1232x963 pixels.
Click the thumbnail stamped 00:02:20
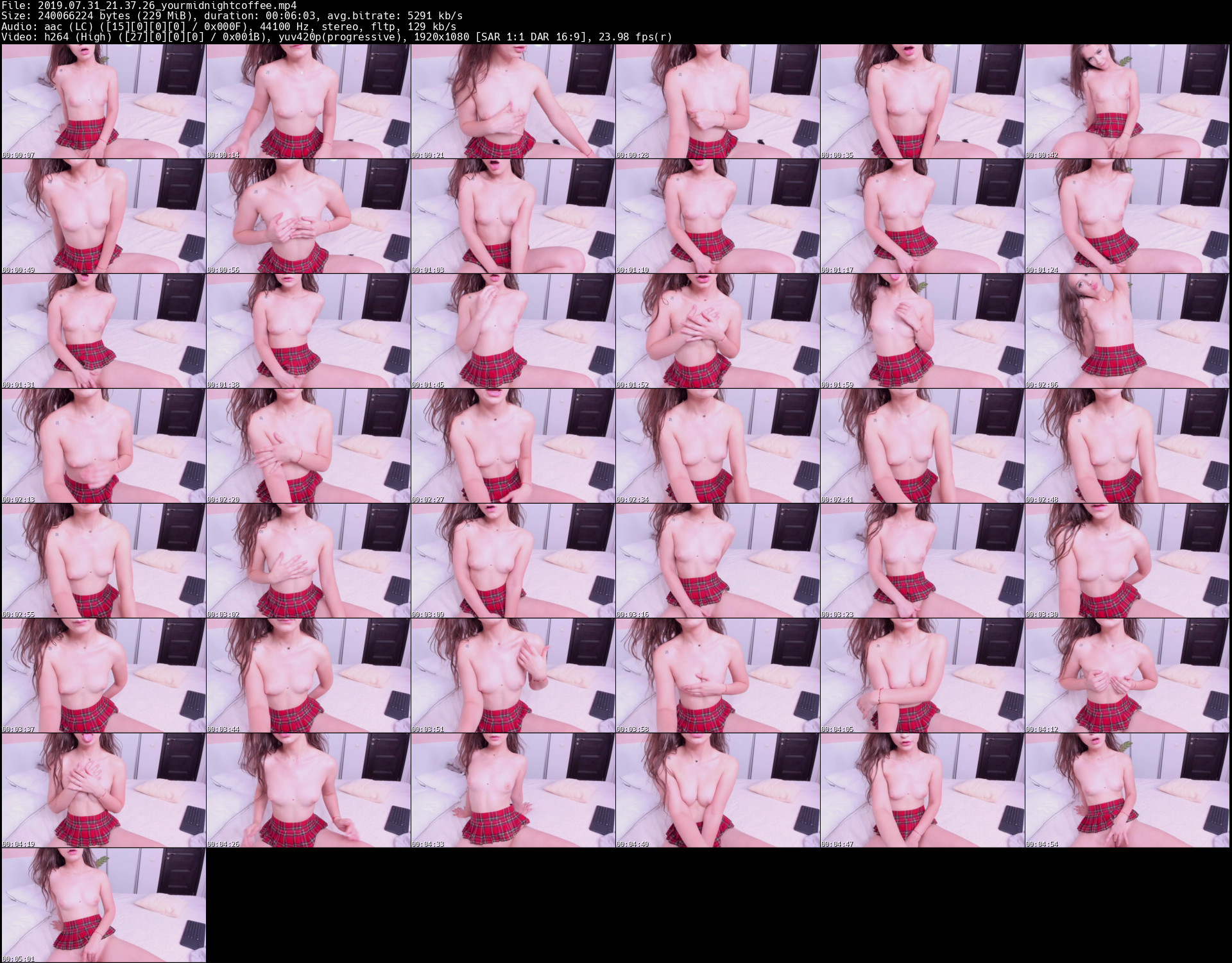(x=309, y=446)
